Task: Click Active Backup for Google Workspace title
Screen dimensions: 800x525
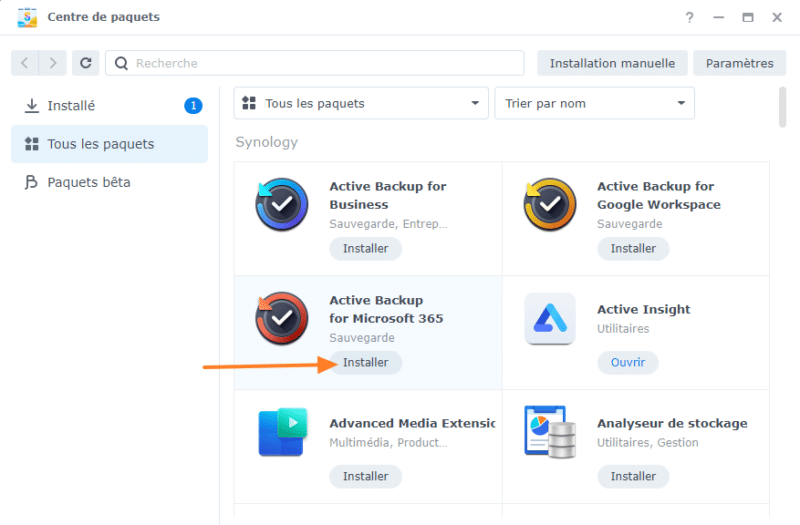Action: pos(659,195)
